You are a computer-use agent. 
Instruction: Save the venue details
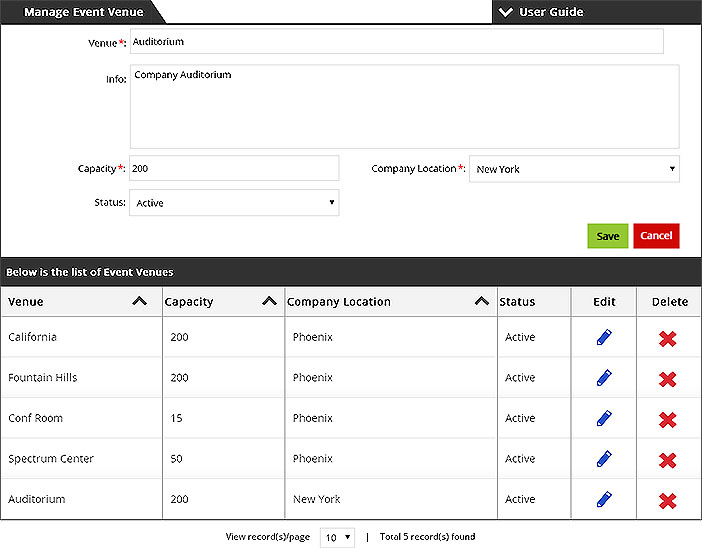608,236
